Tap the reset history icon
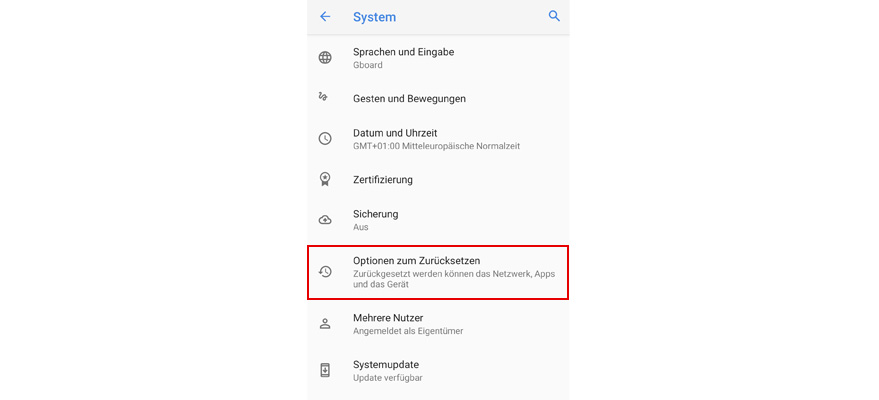This screenshot has height=400, width=879. 325,272
